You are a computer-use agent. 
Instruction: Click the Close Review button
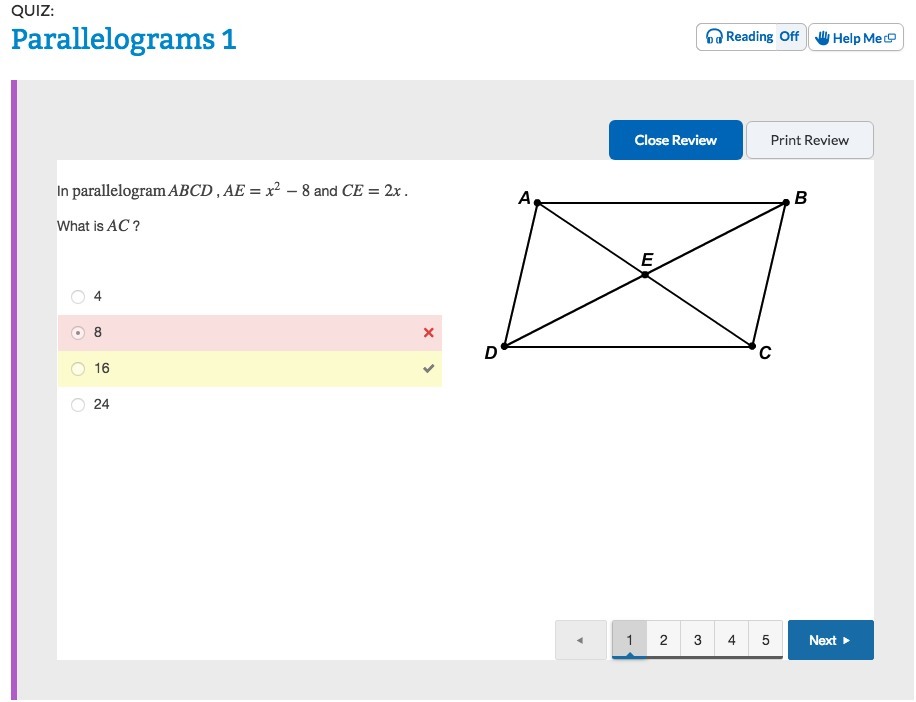676,140
